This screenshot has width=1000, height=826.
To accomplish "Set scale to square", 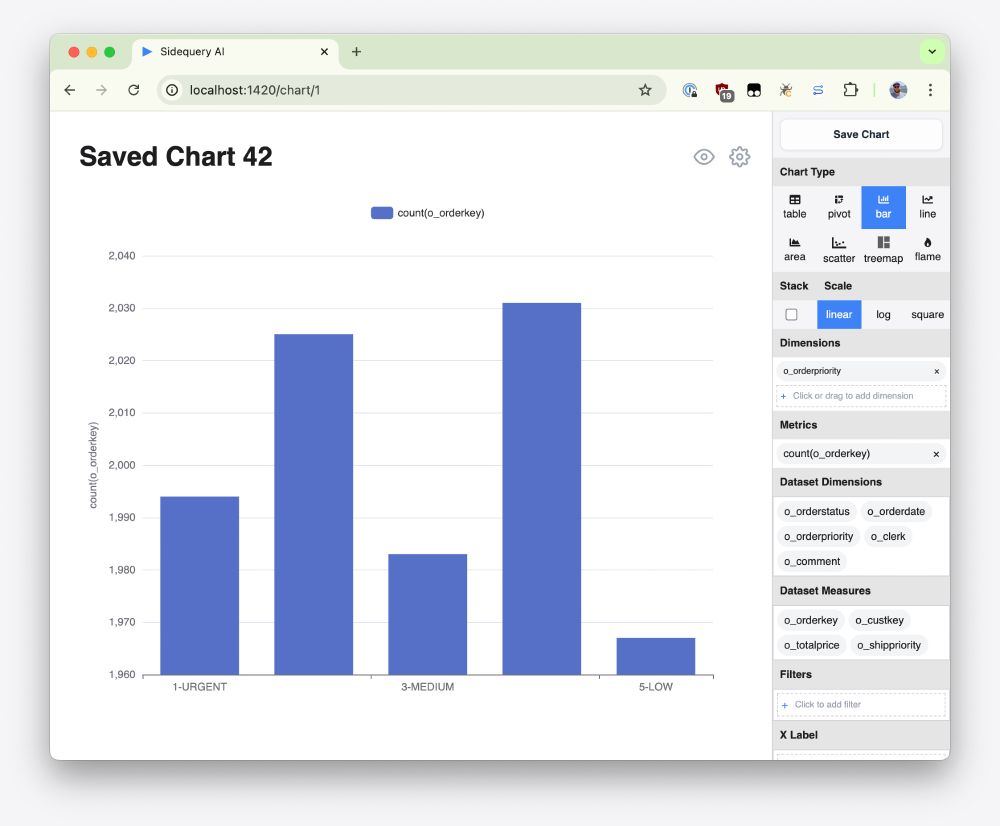I will click(927, 314).
